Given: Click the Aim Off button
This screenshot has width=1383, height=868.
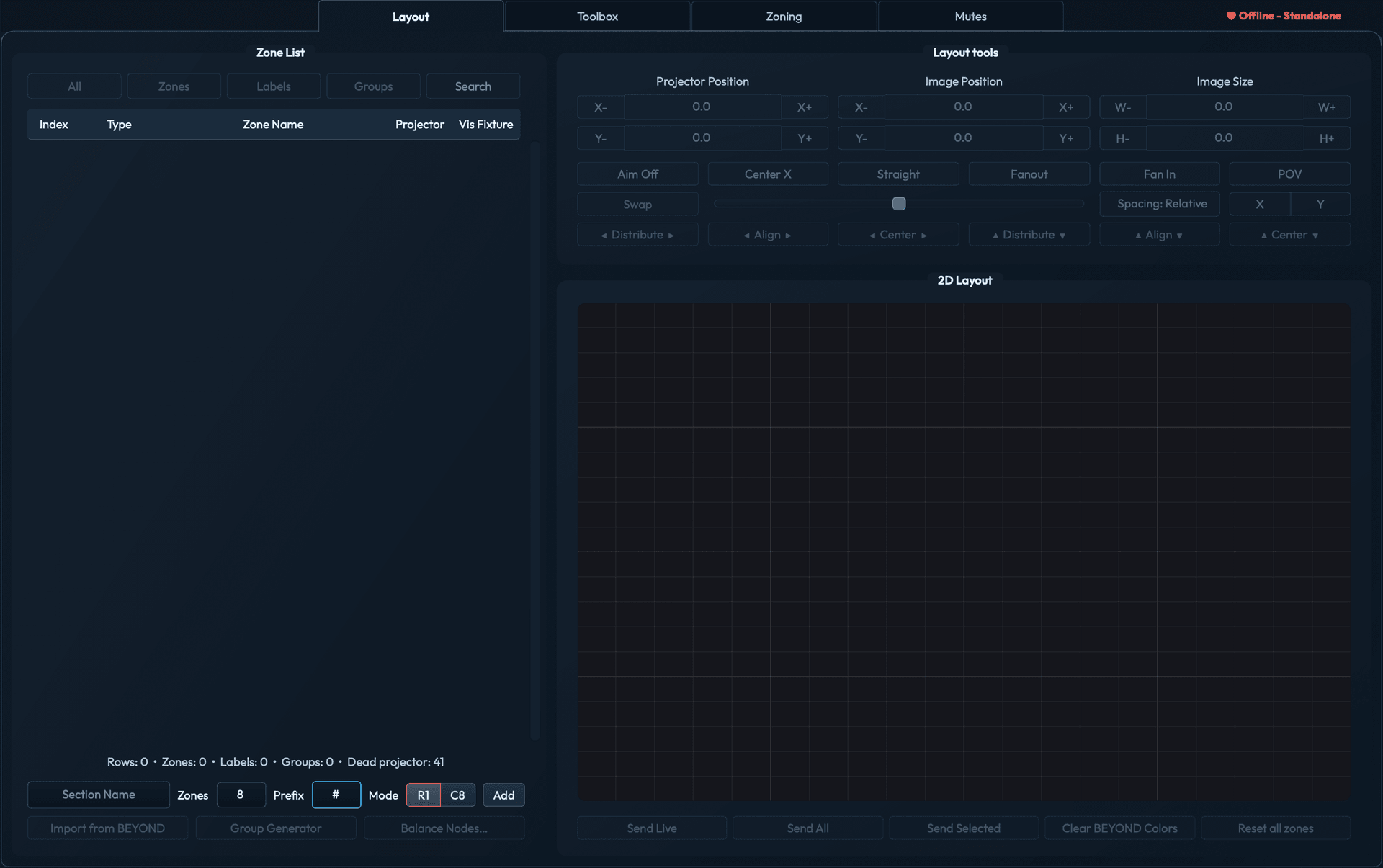Looking at the screenshot, I should click(x=637, y=174).
